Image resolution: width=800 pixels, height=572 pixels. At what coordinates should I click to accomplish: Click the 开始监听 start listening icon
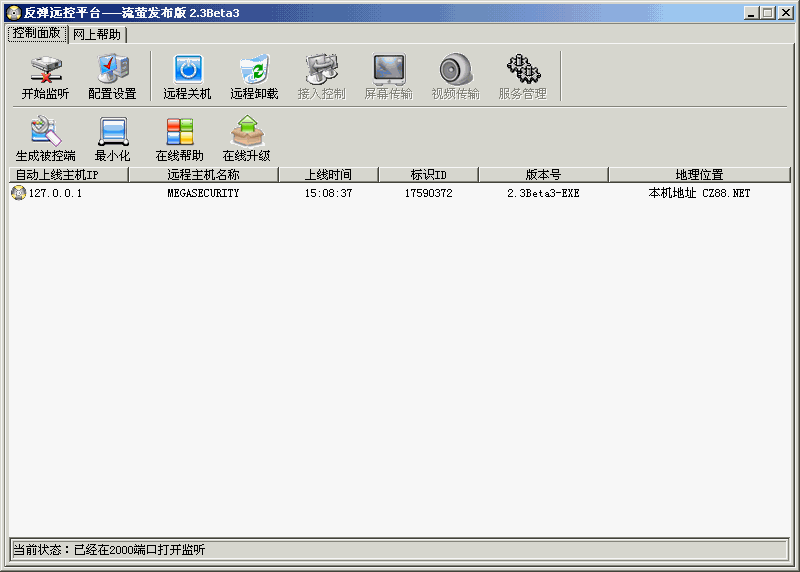pyautogui.click(x=45, y=77)
